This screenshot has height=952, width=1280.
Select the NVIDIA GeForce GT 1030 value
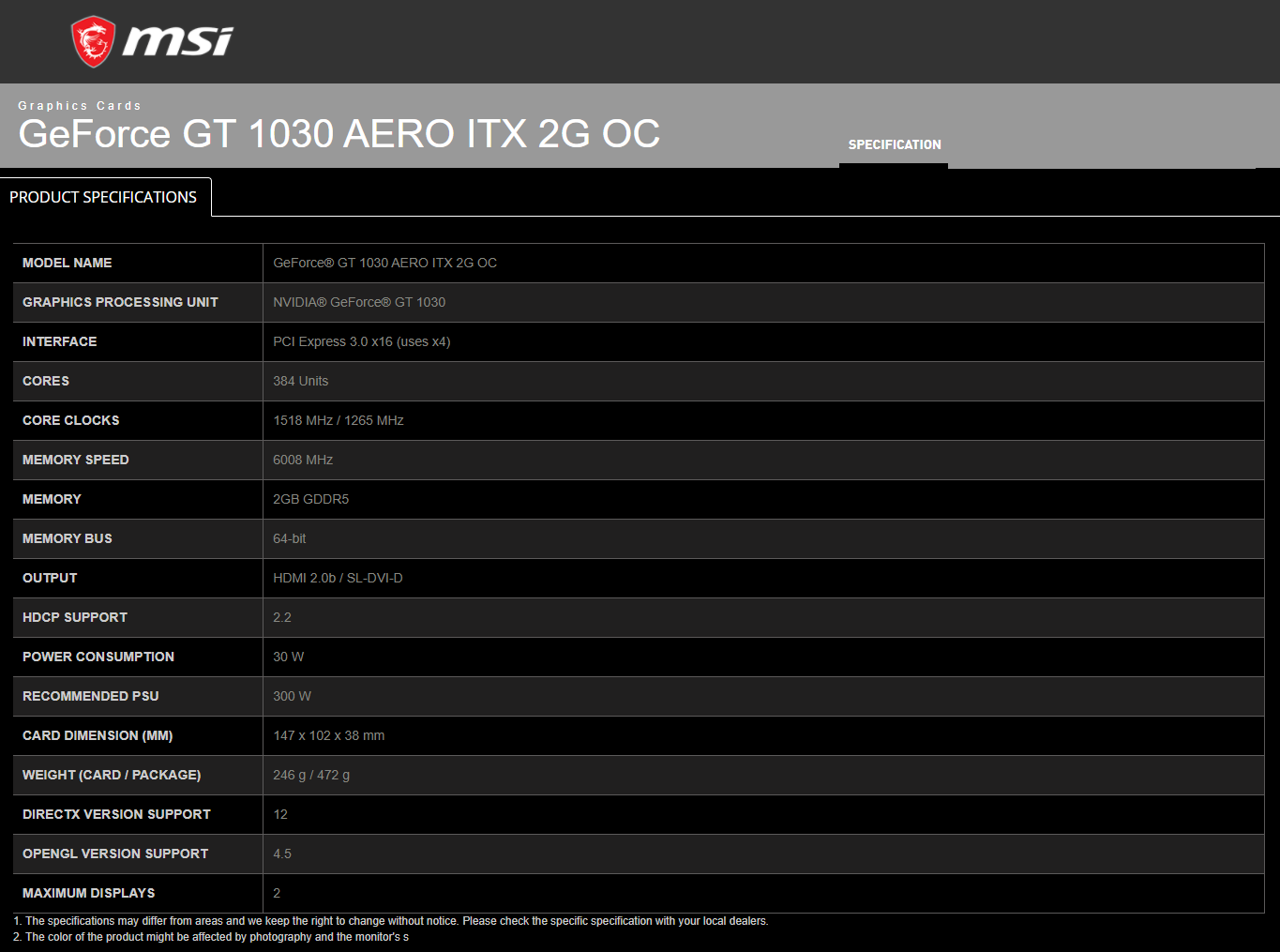(x=359, y=302)
